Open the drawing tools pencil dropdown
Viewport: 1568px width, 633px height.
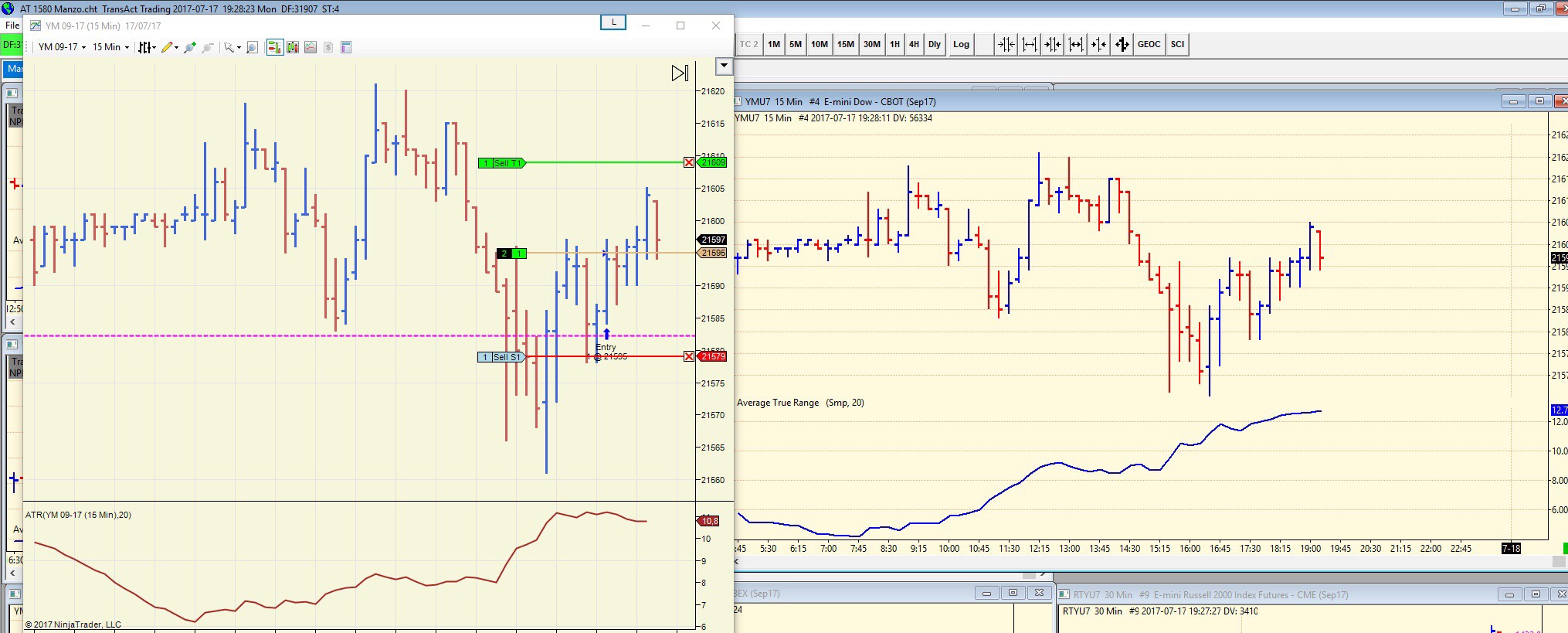pos(169,47)
